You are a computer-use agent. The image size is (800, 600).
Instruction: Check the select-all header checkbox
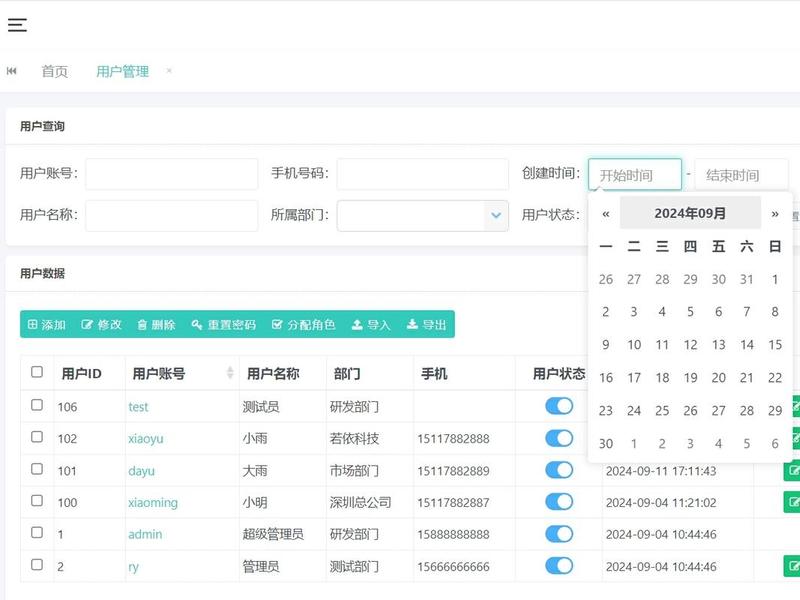37,372
